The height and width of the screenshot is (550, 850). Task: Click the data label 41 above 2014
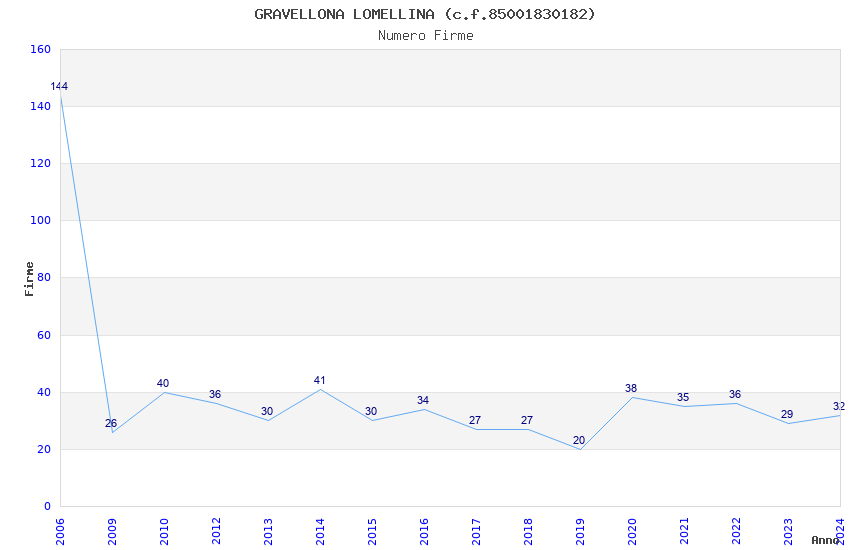(319, 380)
